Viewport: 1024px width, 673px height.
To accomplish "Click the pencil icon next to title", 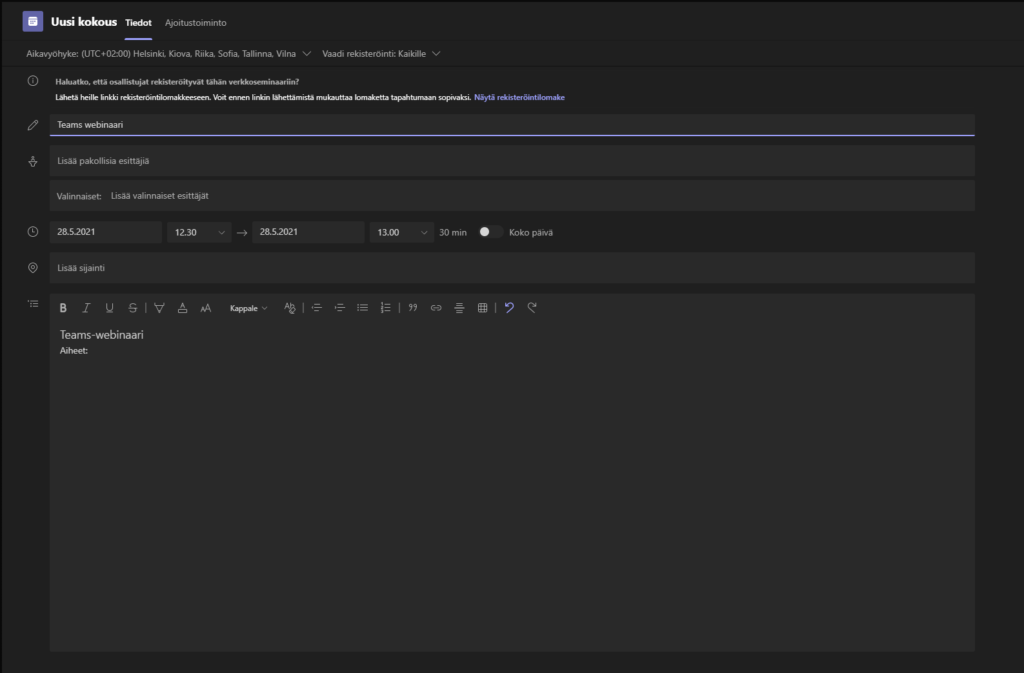I will (33, 125).
